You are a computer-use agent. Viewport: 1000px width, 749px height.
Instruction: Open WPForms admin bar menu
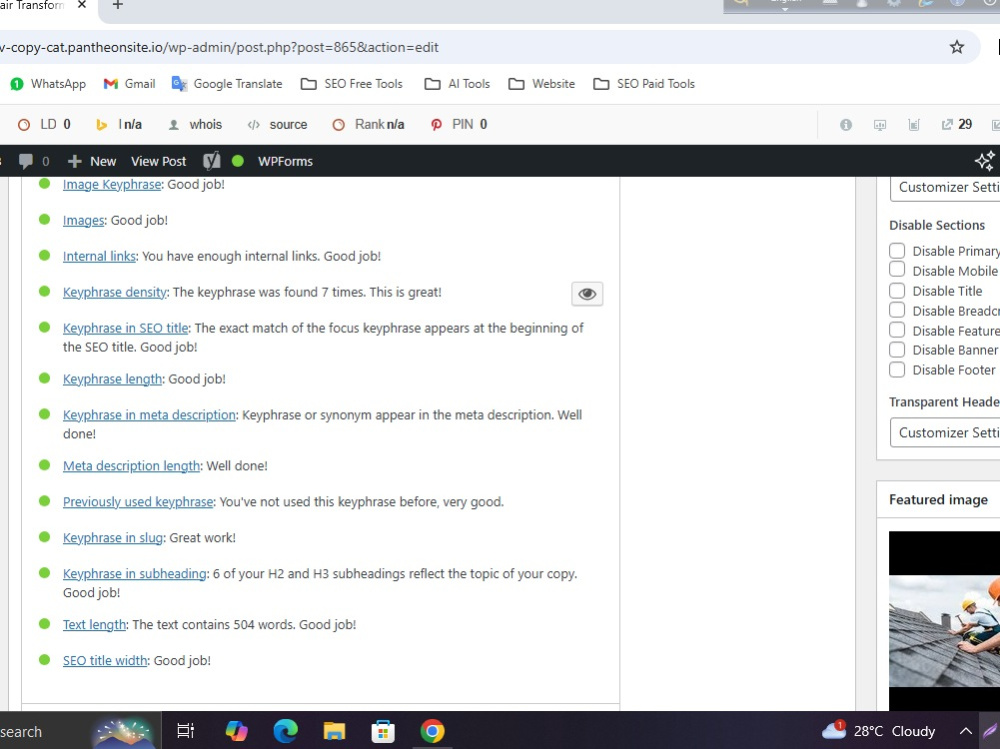pyautogui.click(x=285, y=161)
